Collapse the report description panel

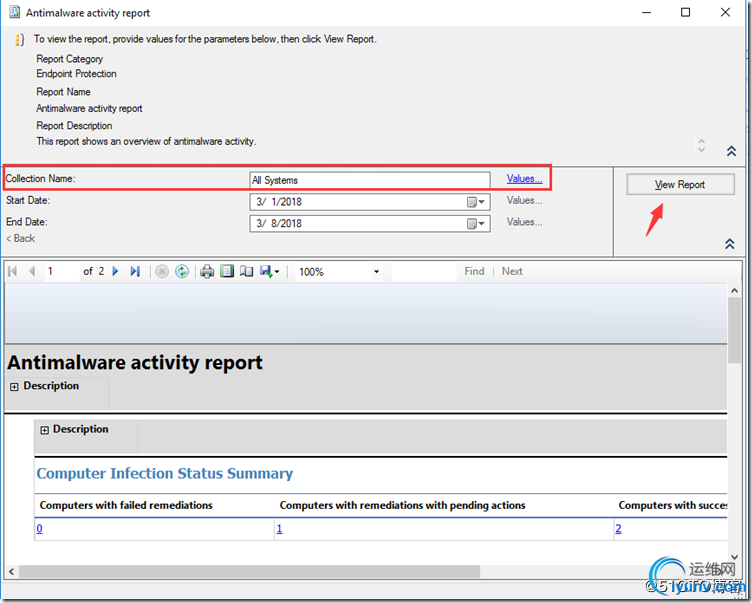pos(731,151)
